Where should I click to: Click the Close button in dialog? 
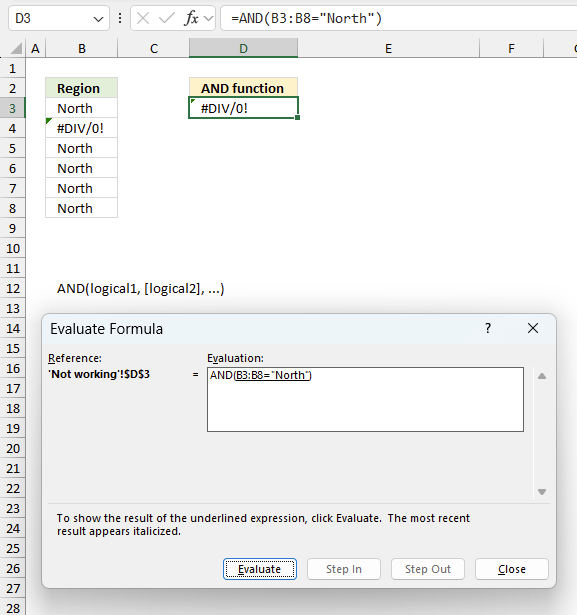[511, 569]
